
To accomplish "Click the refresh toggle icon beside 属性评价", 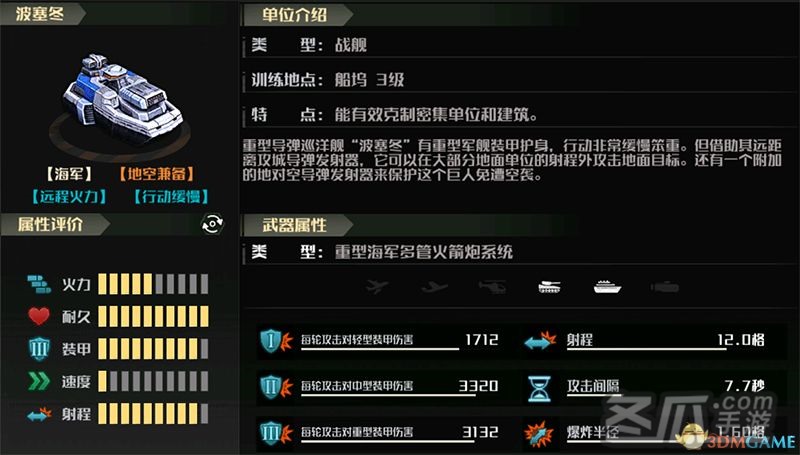I will 212,224.
